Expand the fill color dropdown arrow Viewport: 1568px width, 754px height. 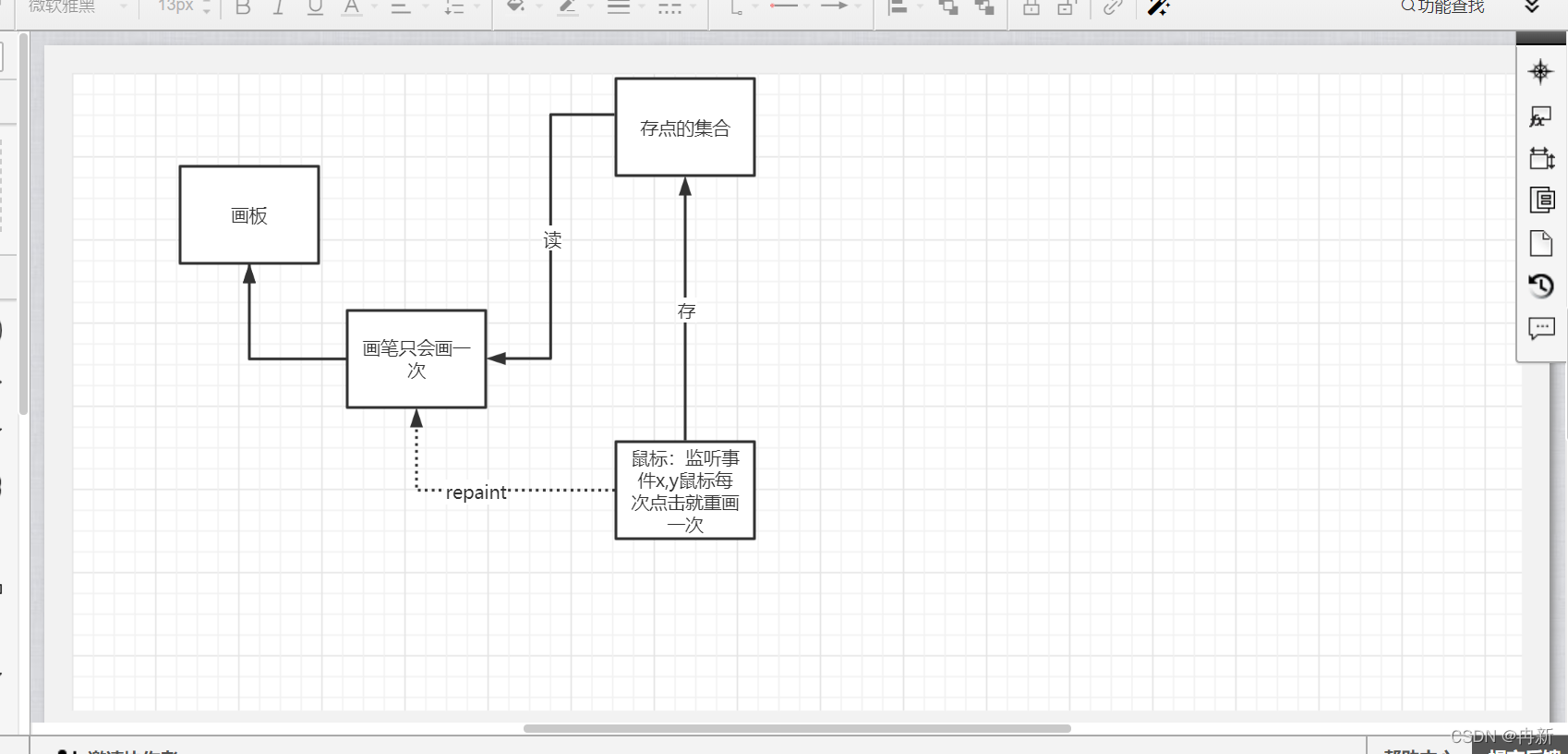[x=538, y=7]
